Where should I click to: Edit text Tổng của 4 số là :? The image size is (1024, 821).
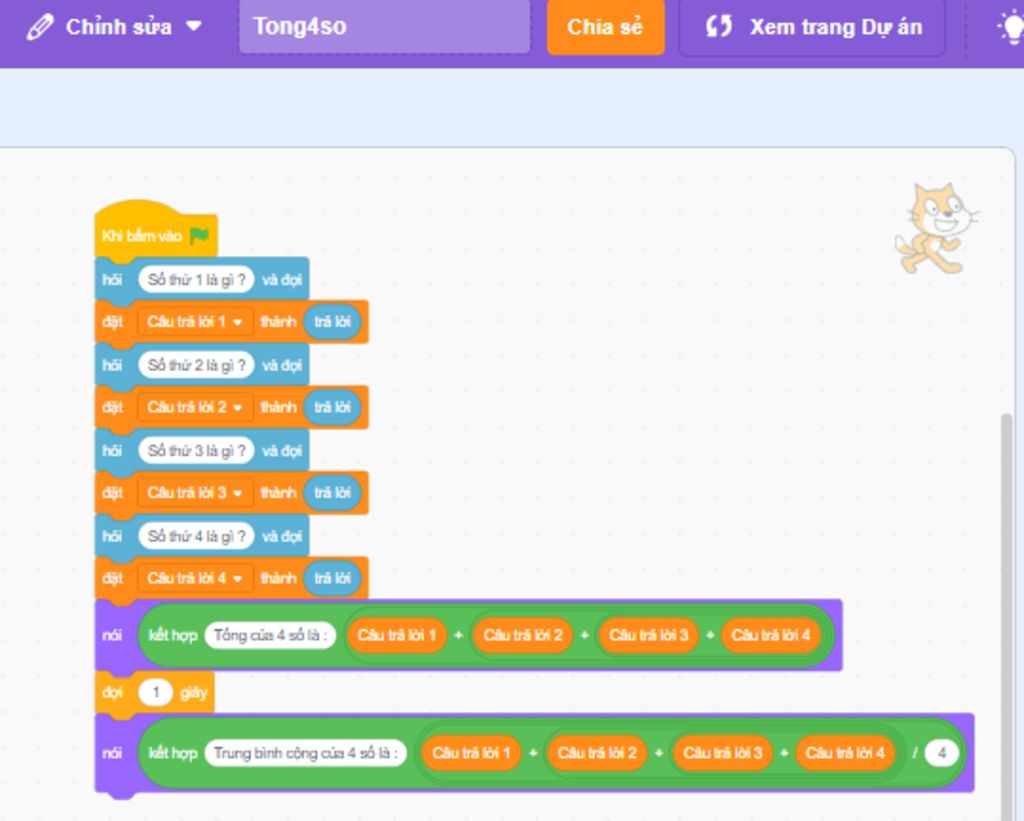[x=270, y=635]
